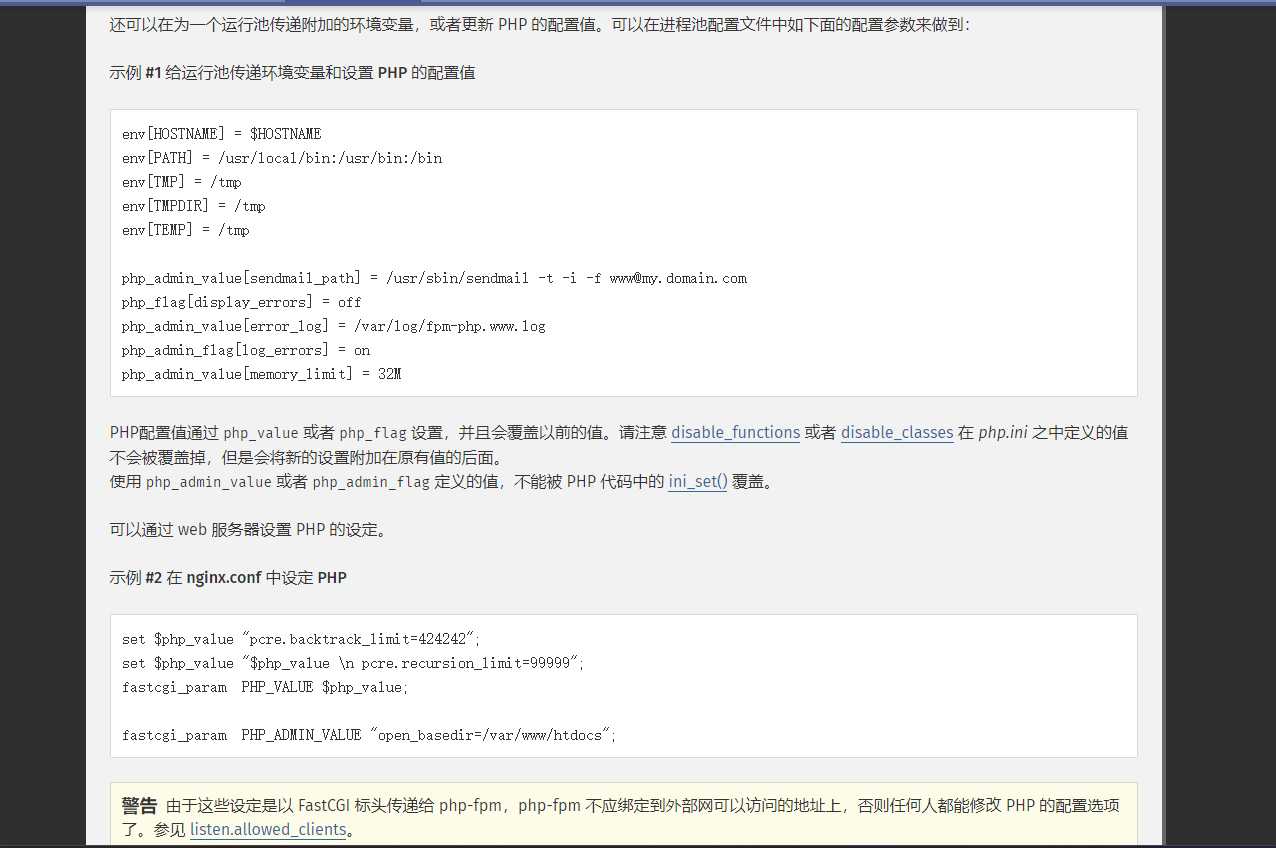This screenshot has width=1276, height=848.
Task: Click the pcre.backtrack_limit=424242 code line
Action: pos(301,639)
